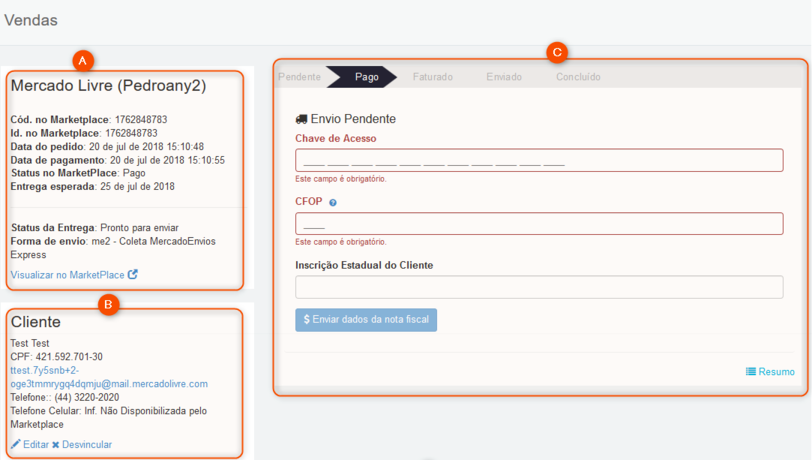Click the Cód. no Marketplace value 1762848783
The width and height of the screenshot is (812, 460).
[141, 120]
